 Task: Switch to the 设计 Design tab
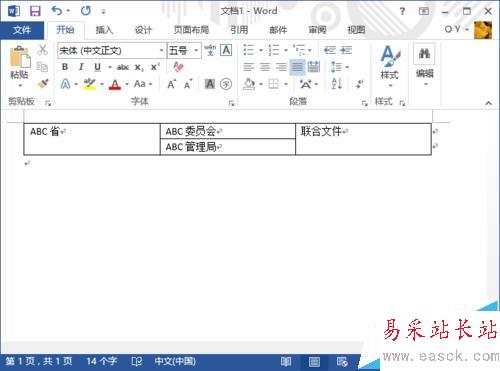tap(143, 30)
